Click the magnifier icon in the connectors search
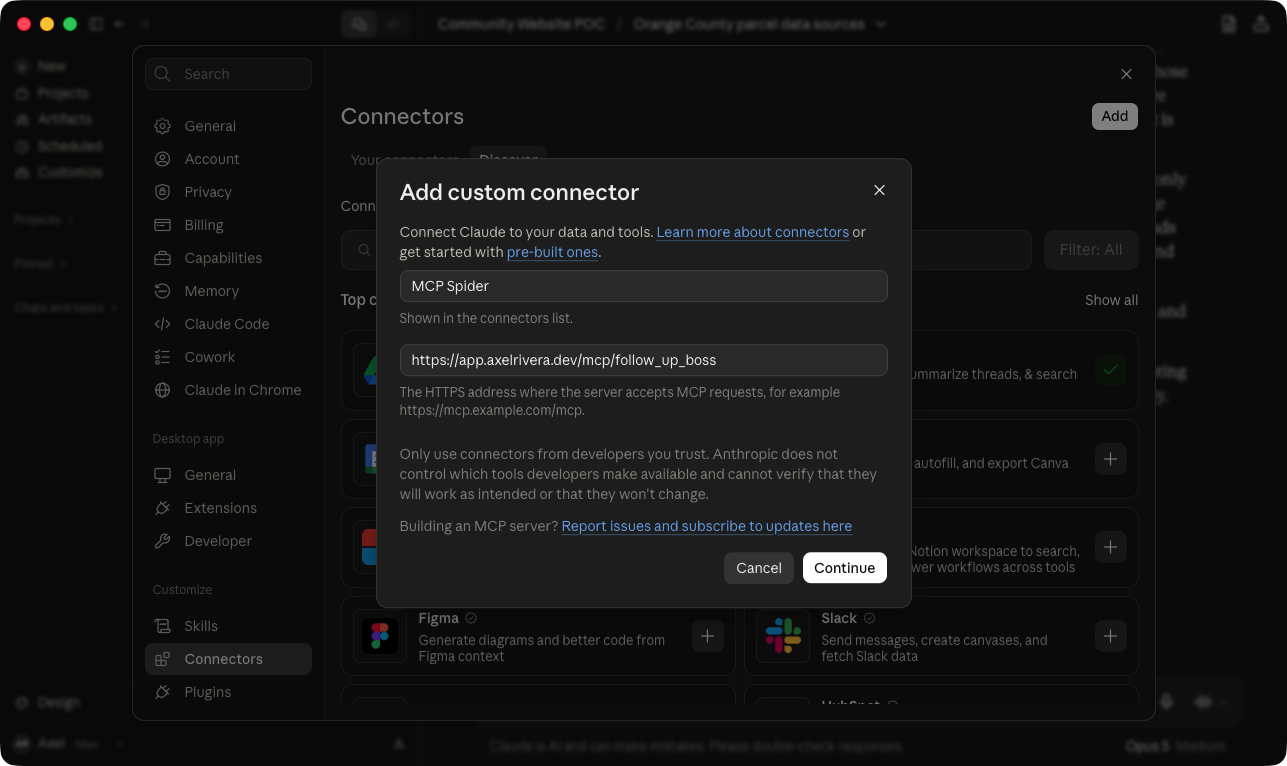This screenshot has width=1287, height=766. (364, 250)
